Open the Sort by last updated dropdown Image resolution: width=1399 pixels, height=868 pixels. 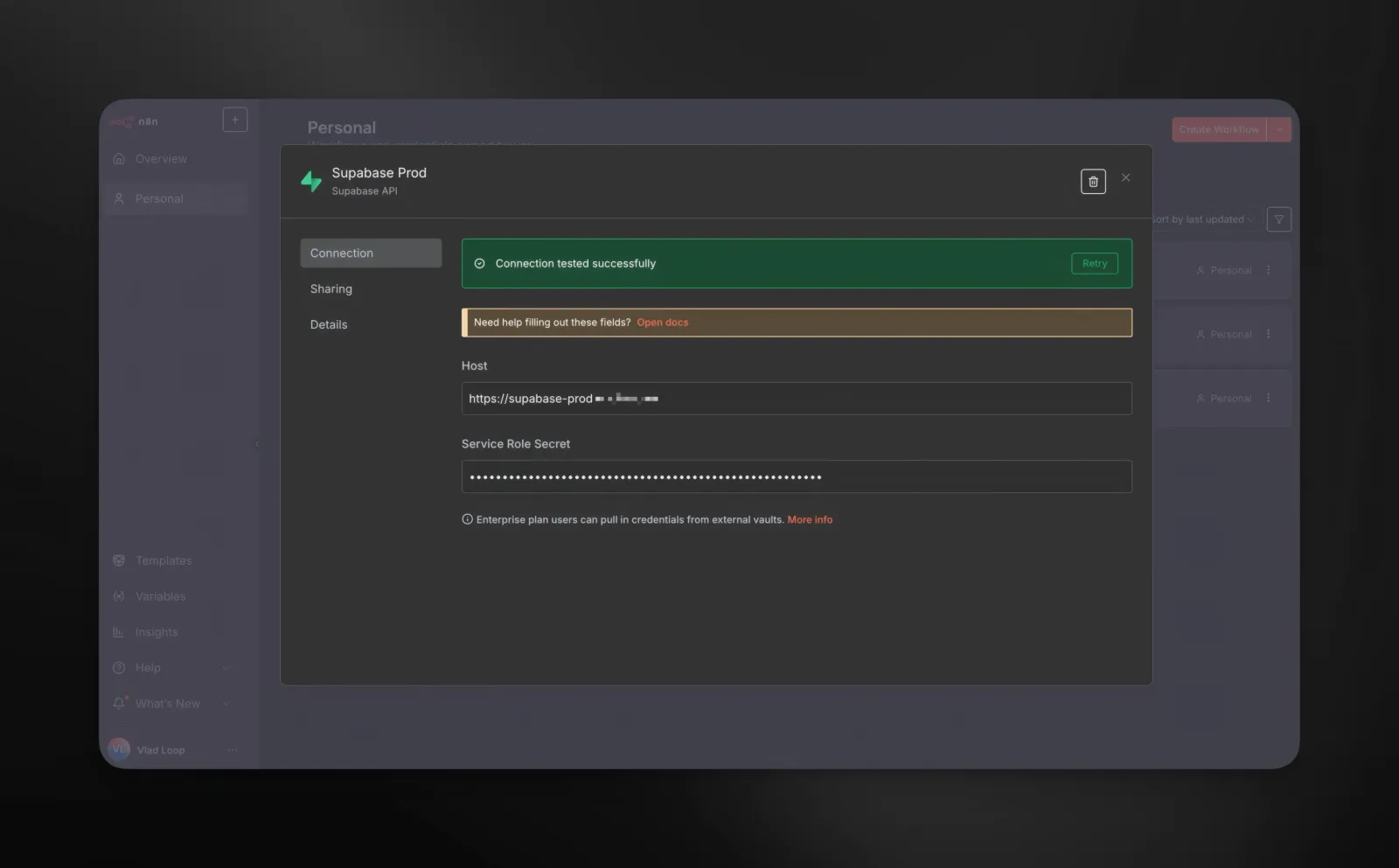click(x=1202, y=219)
